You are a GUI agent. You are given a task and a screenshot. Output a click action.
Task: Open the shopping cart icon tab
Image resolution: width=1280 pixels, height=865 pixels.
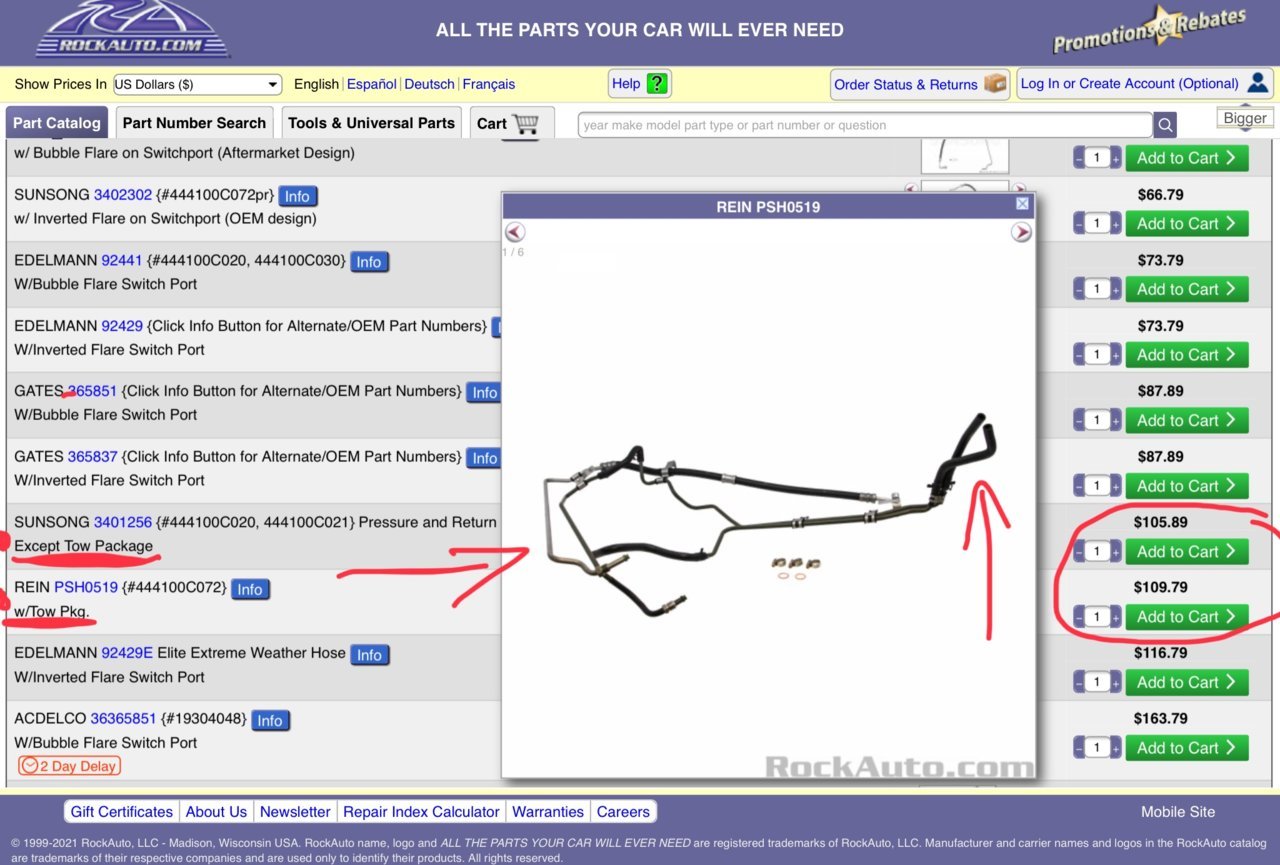[x=512, y=123]
